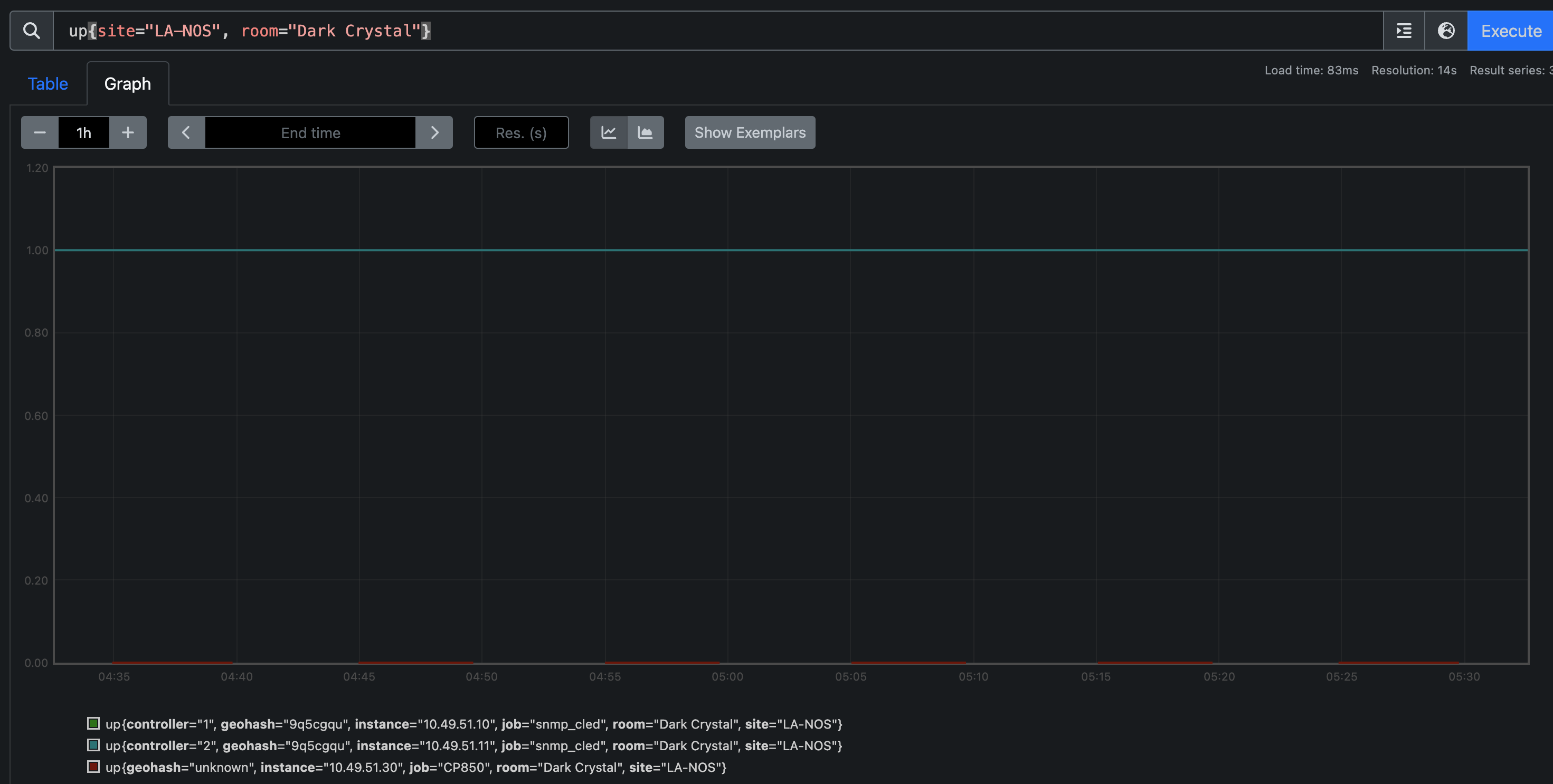The width and height of the screenshot is (1553, 784).
Task: Toggle series for instance 10.49.51.11
Action: tap(474, 745)
